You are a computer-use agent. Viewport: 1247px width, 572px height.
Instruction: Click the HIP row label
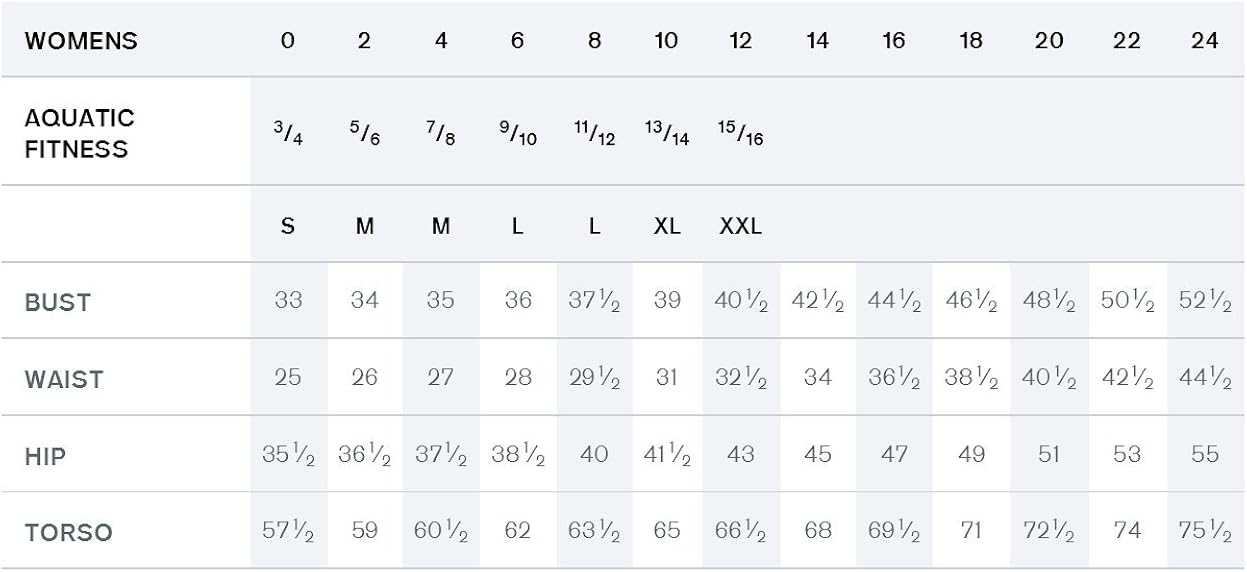point(45,456)
